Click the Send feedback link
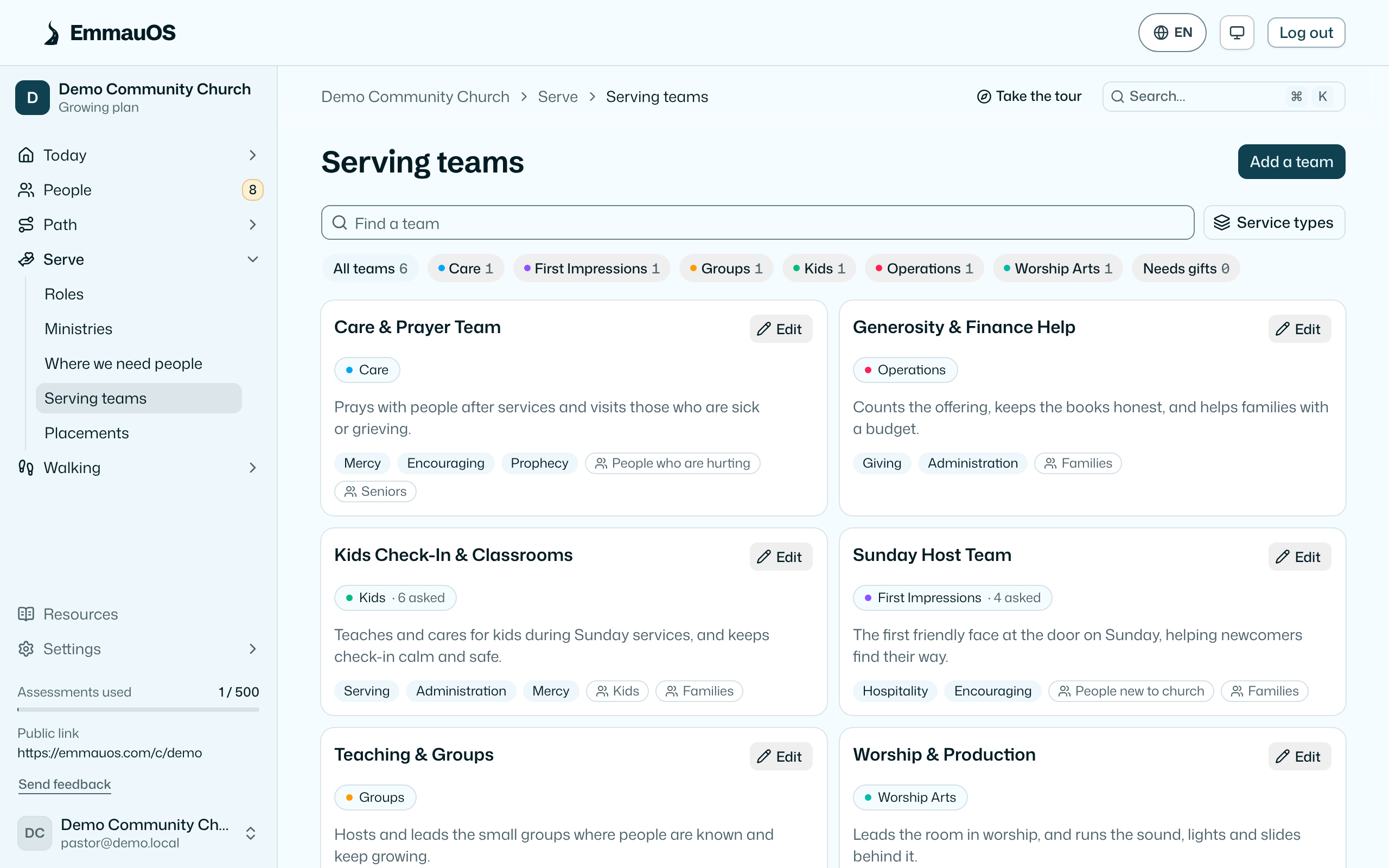Image resolution: width=1389 pixels, height=868 pixels. [64, 784]
